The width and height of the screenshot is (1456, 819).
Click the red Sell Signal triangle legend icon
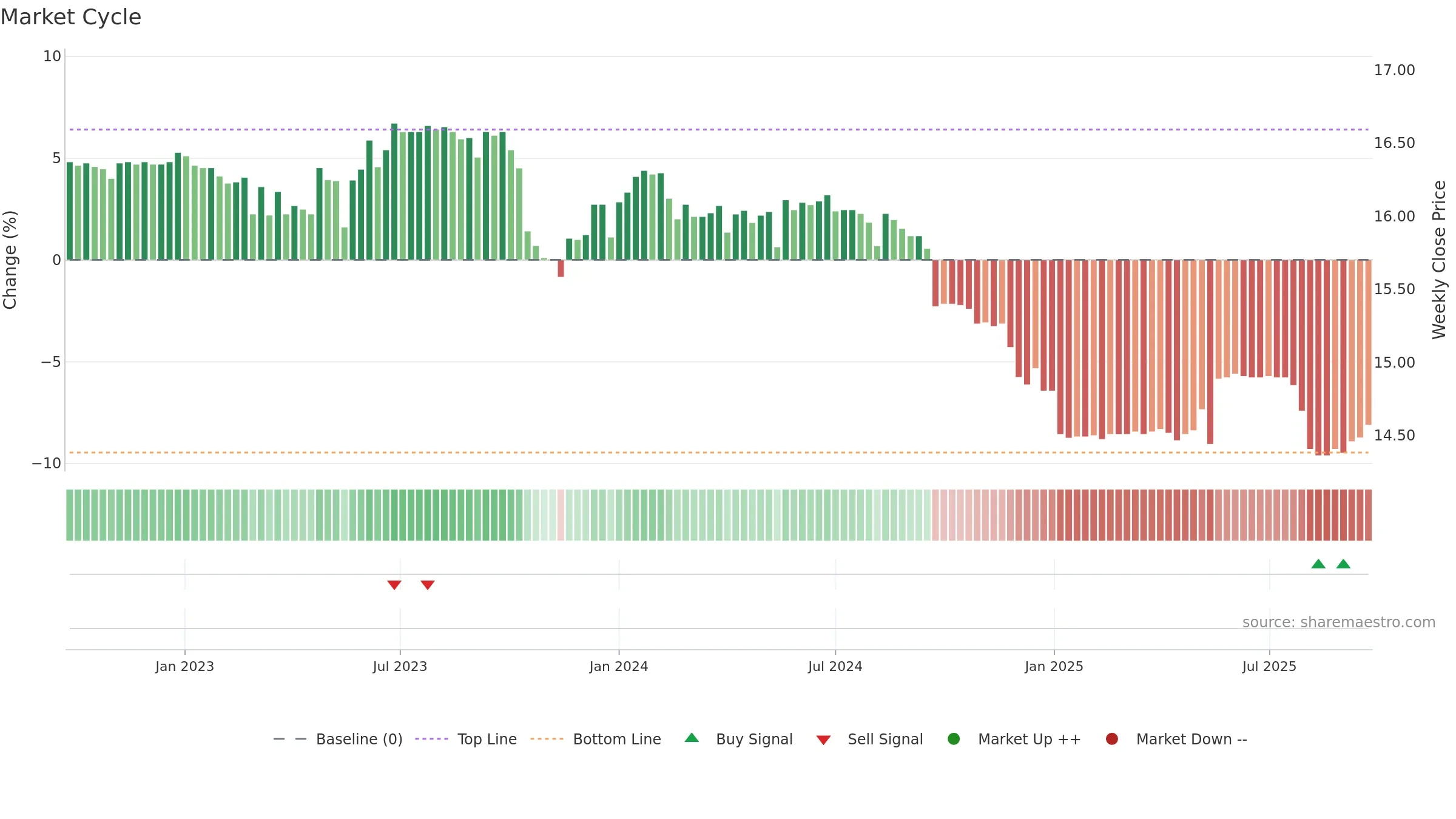point(823,740)
